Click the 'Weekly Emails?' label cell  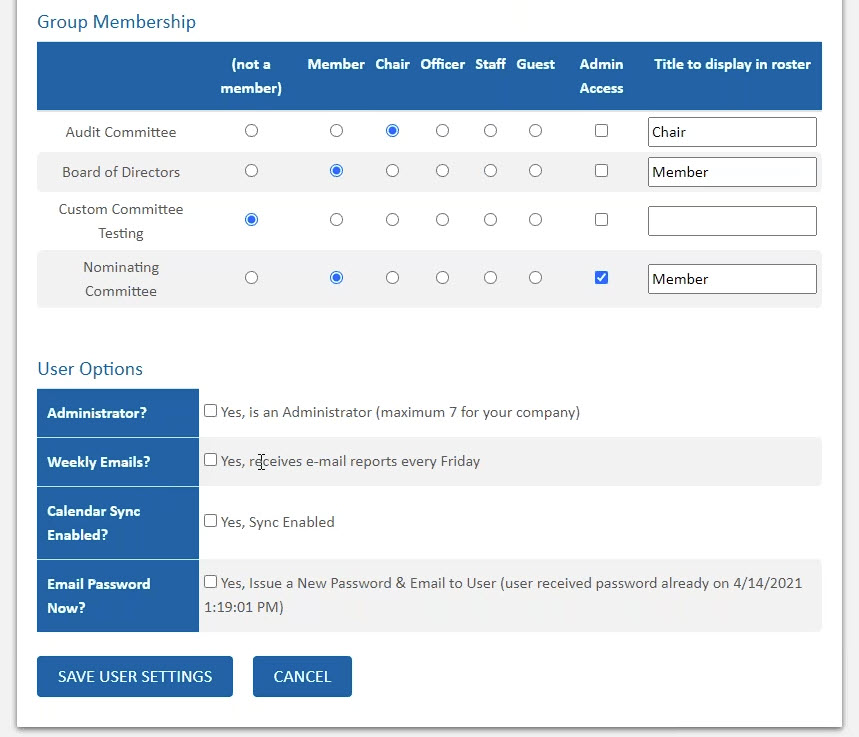118,462
